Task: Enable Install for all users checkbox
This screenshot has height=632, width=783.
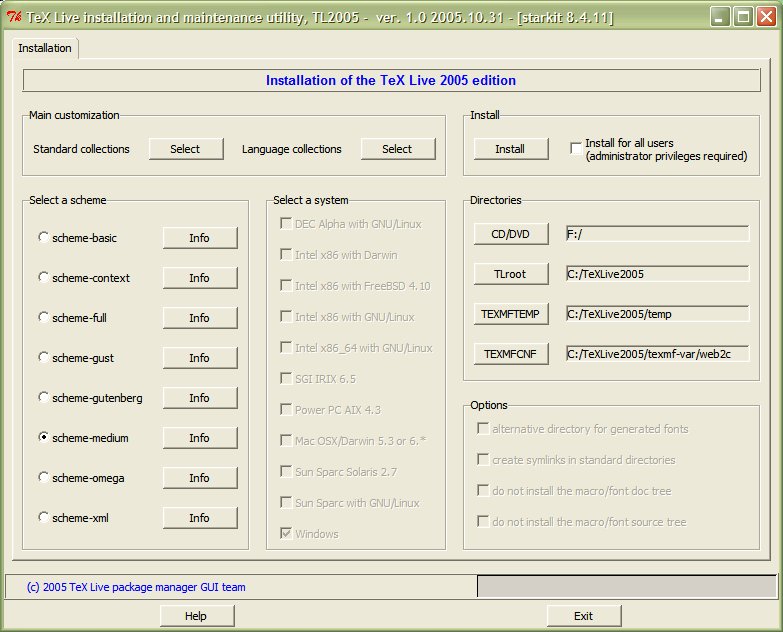Action: pyautogui.click(x=576, y=148)
